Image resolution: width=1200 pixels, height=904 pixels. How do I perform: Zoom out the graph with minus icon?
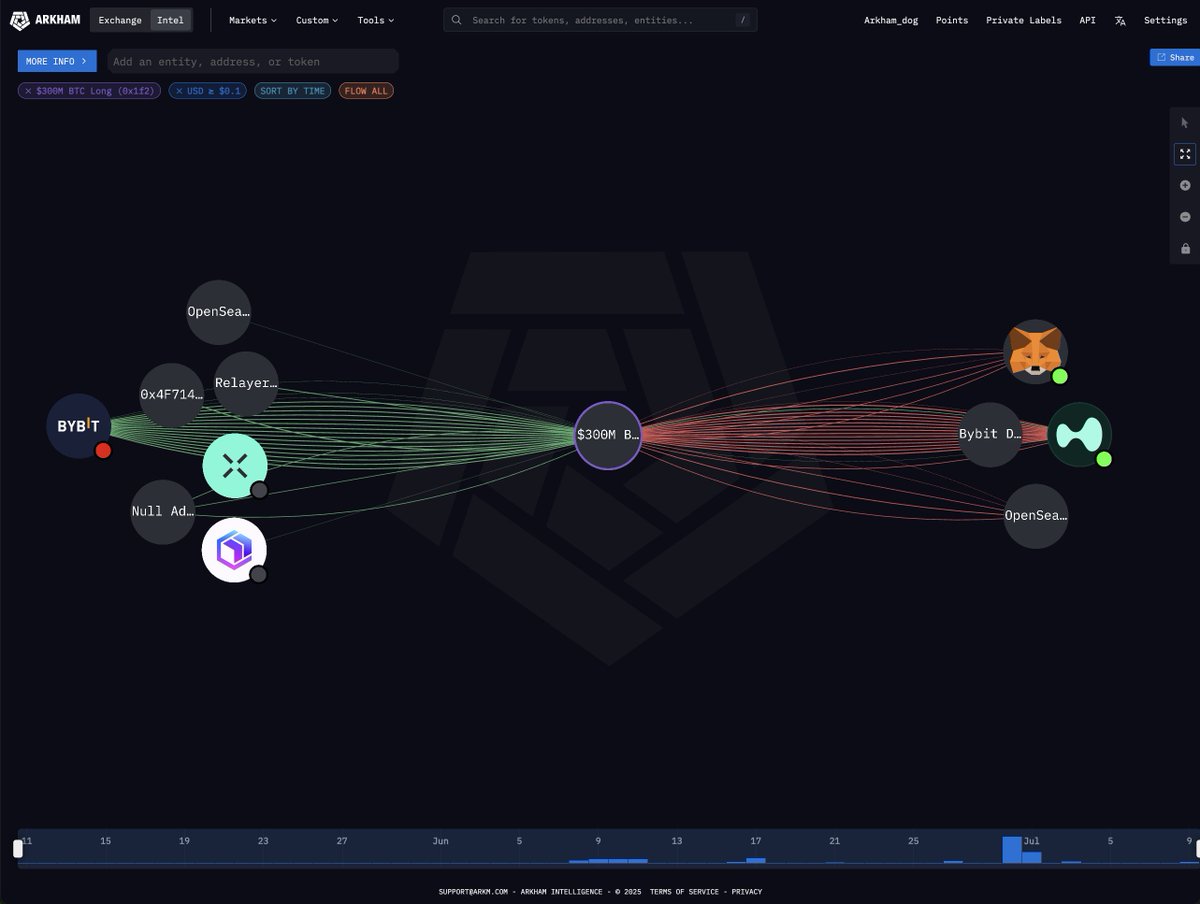coord(1185,217)
